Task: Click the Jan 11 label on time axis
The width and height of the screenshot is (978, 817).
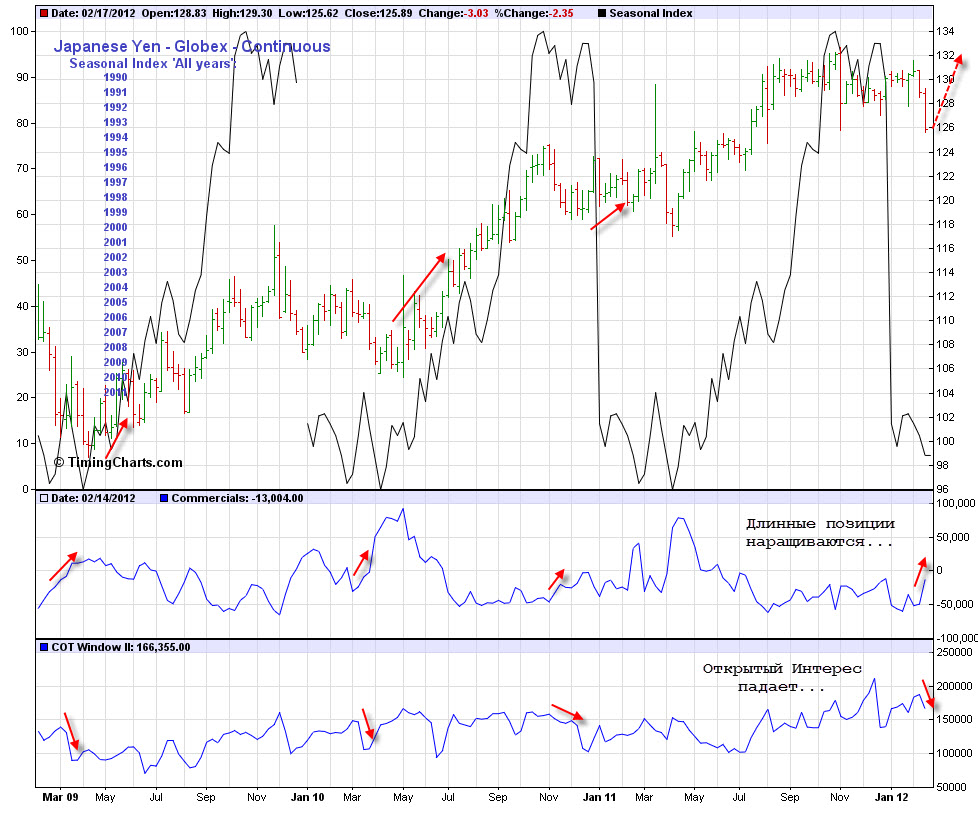Action: coord(598,798)
